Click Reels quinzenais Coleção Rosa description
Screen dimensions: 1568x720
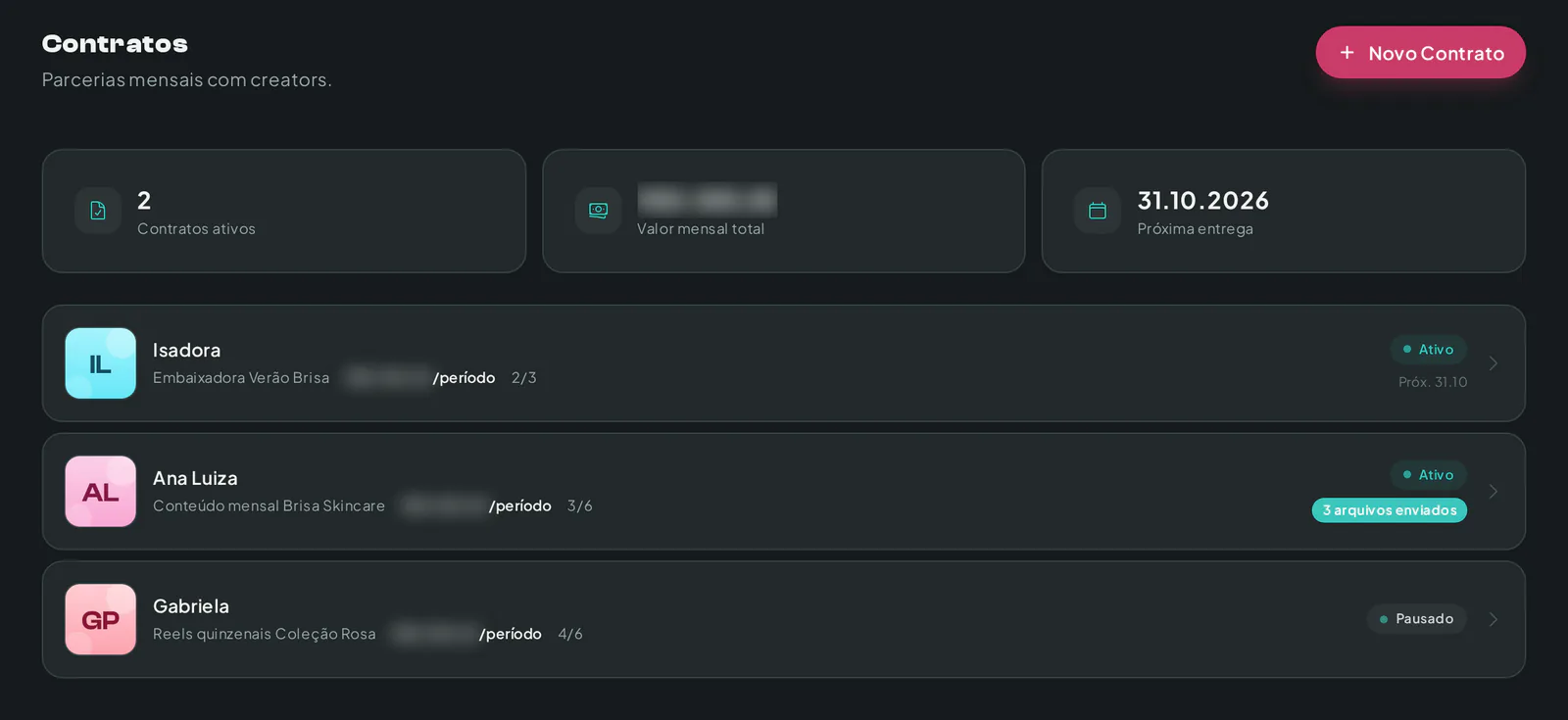(265, 634)
